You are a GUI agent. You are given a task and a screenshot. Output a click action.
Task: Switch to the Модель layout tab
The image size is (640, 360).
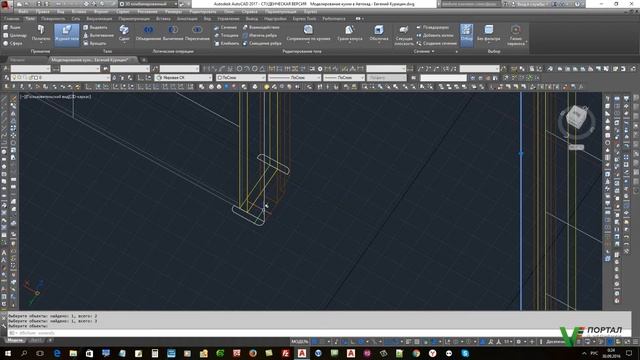[15, 340]
